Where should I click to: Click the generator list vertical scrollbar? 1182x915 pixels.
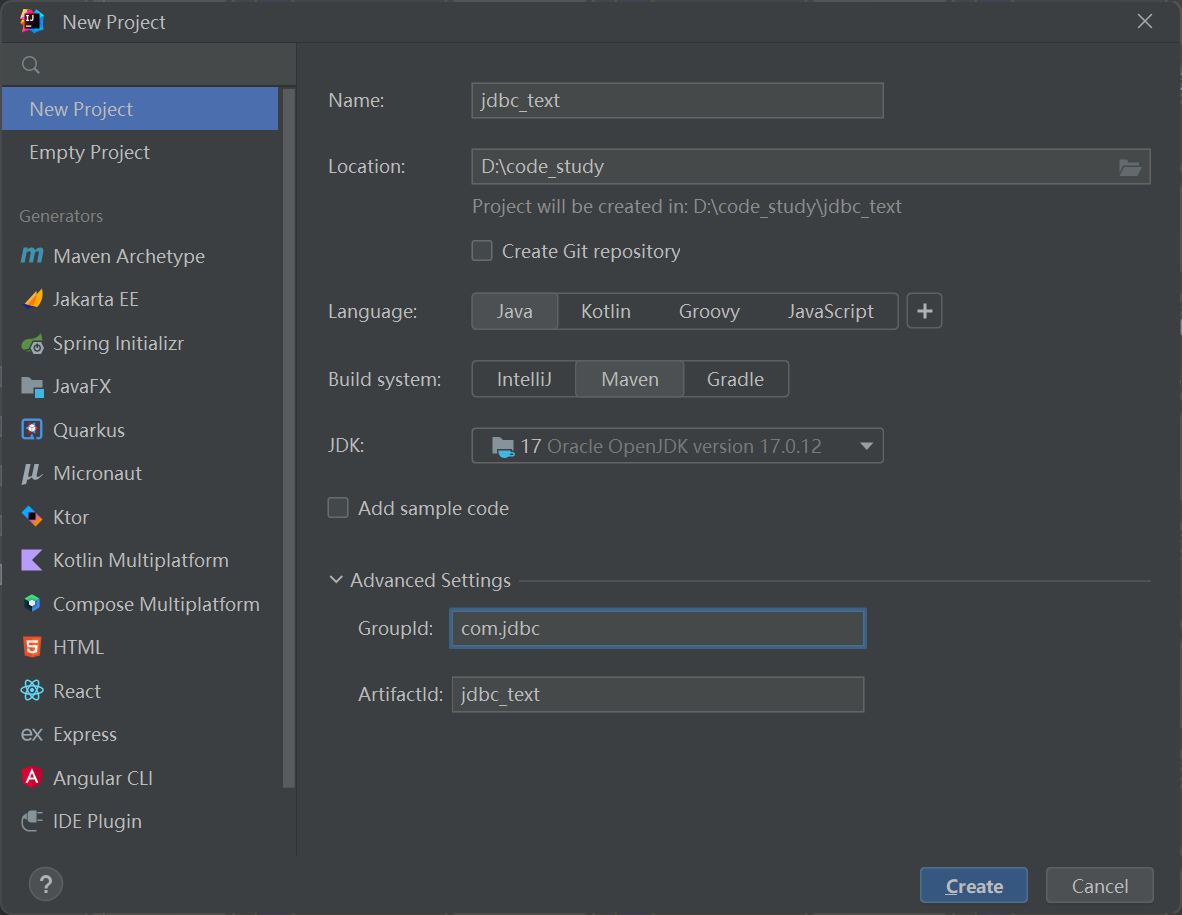click(x=289, y=437)
